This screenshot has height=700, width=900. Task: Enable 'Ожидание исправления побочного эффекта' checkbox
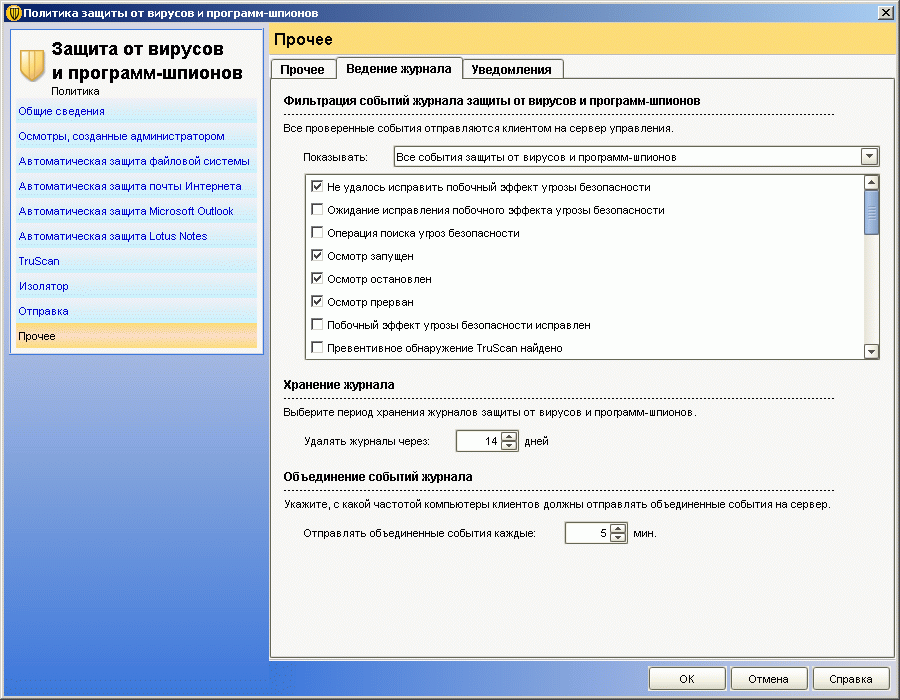[317, 209]
